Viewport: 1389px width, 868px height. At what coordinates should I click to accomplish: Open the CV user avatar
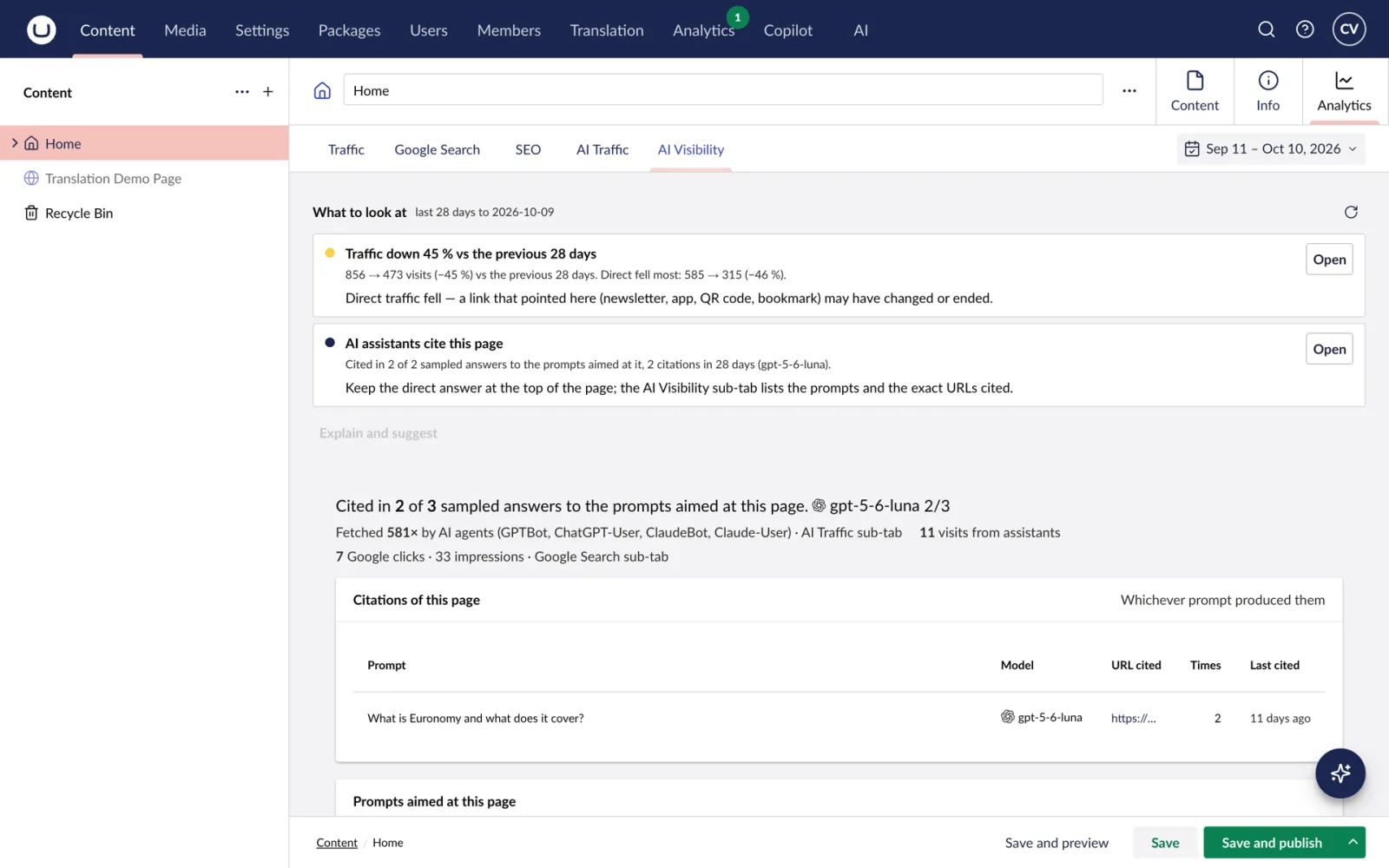(1349, 29)
